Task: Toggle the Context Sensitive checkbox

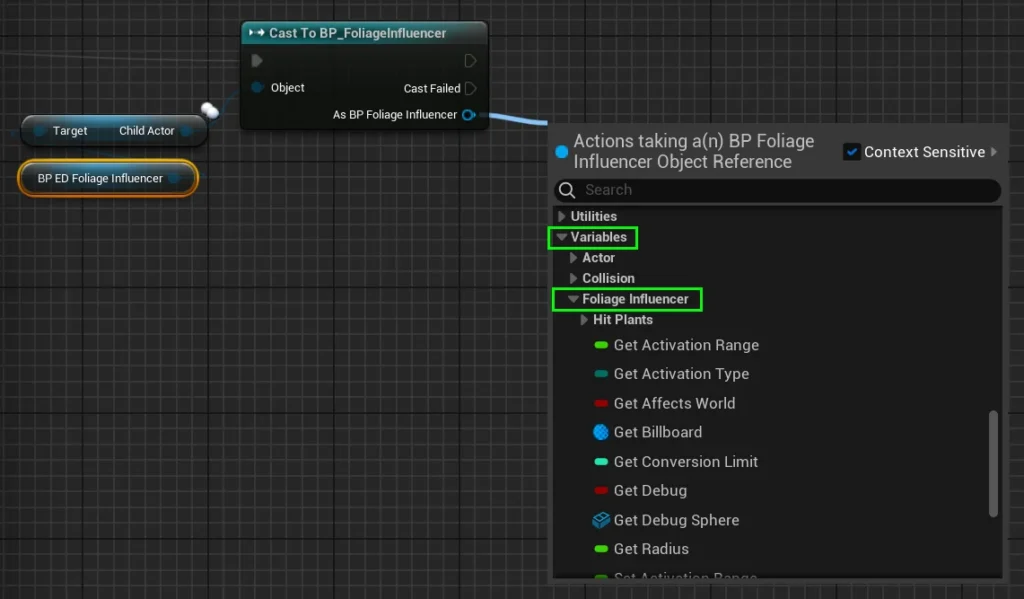Action: pos(852,152)
